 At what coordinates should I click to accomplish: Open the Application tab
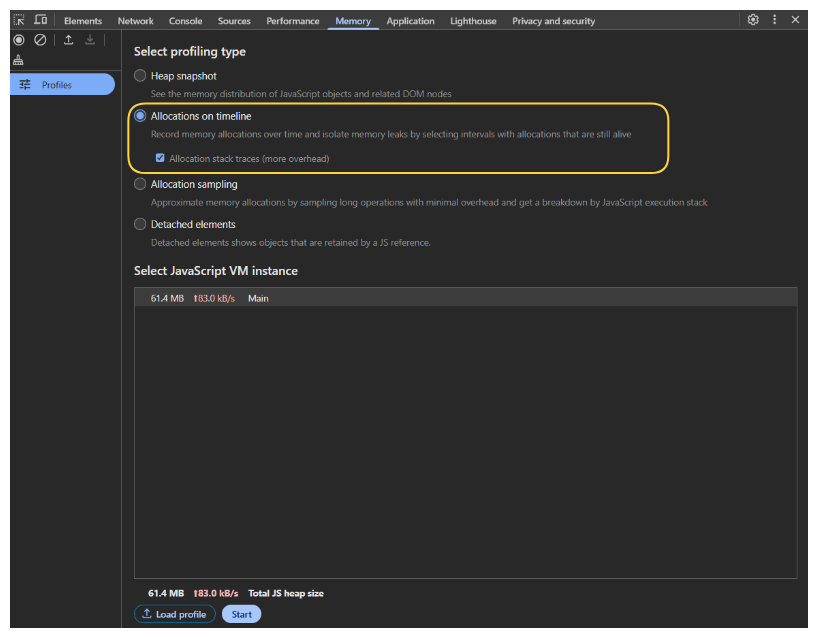point(411,21)
